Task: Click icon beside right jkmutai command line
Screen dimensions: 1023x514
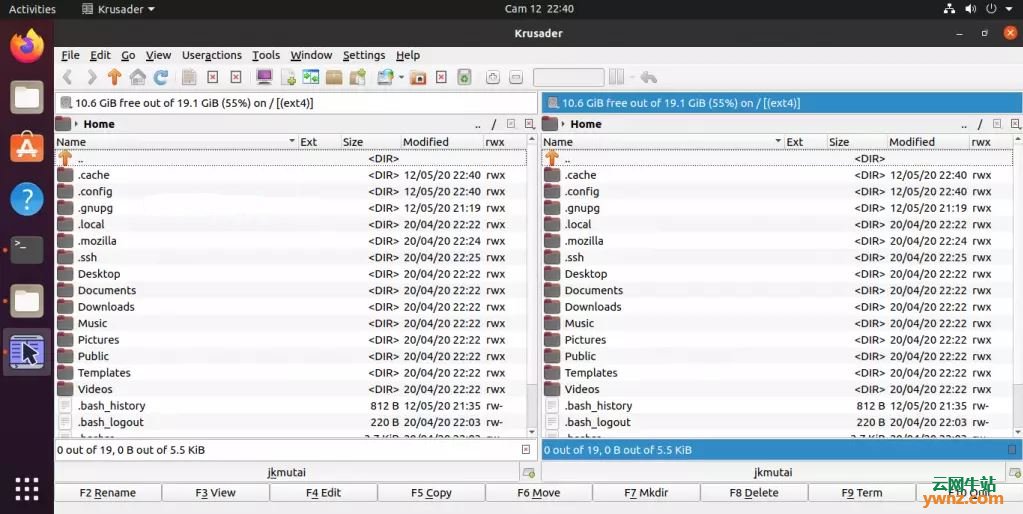Action: [x=1015, y=472]
